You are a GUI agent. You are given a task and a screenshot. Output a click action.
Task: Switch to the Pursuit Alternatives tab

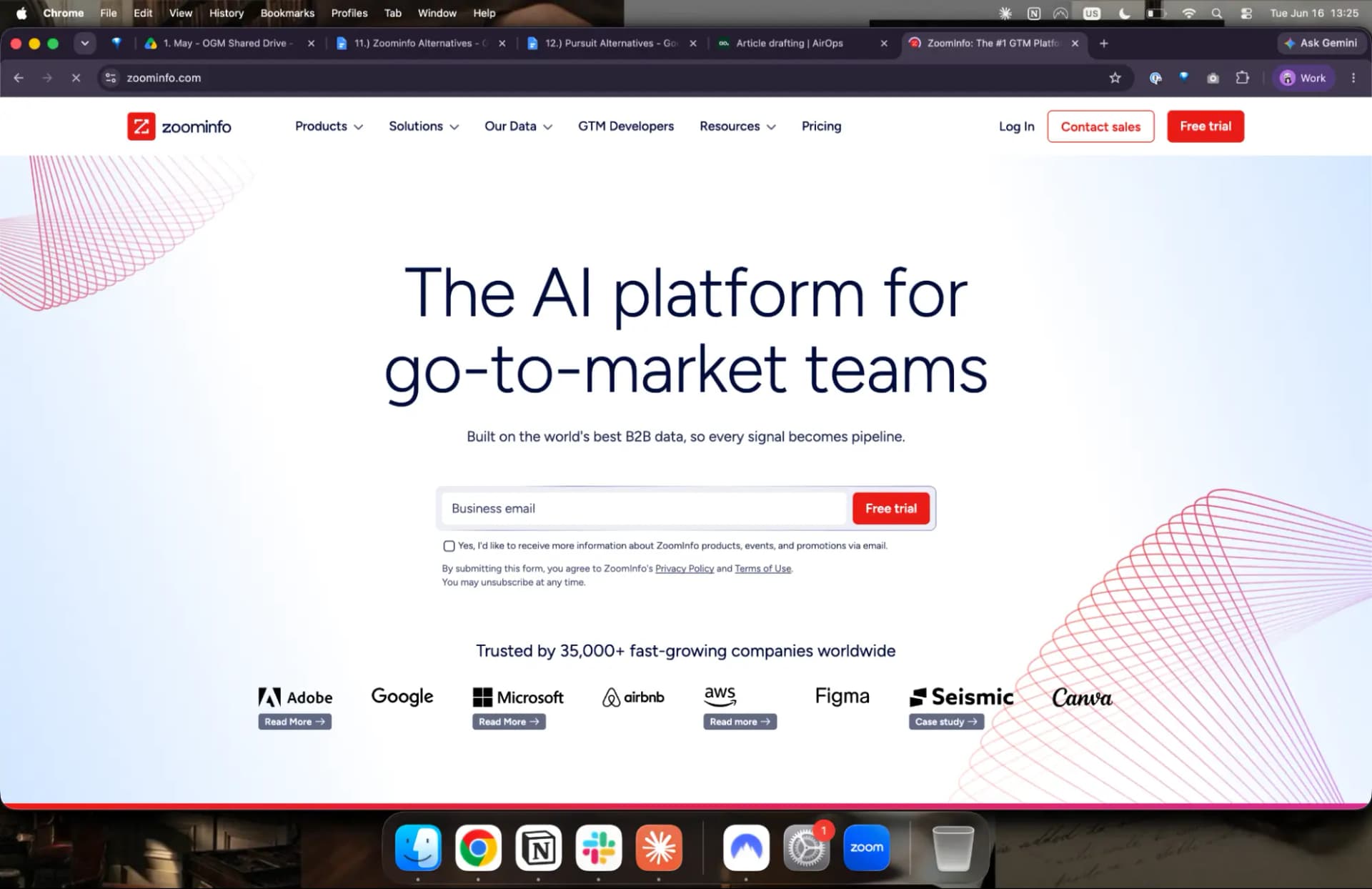[611, 44]
